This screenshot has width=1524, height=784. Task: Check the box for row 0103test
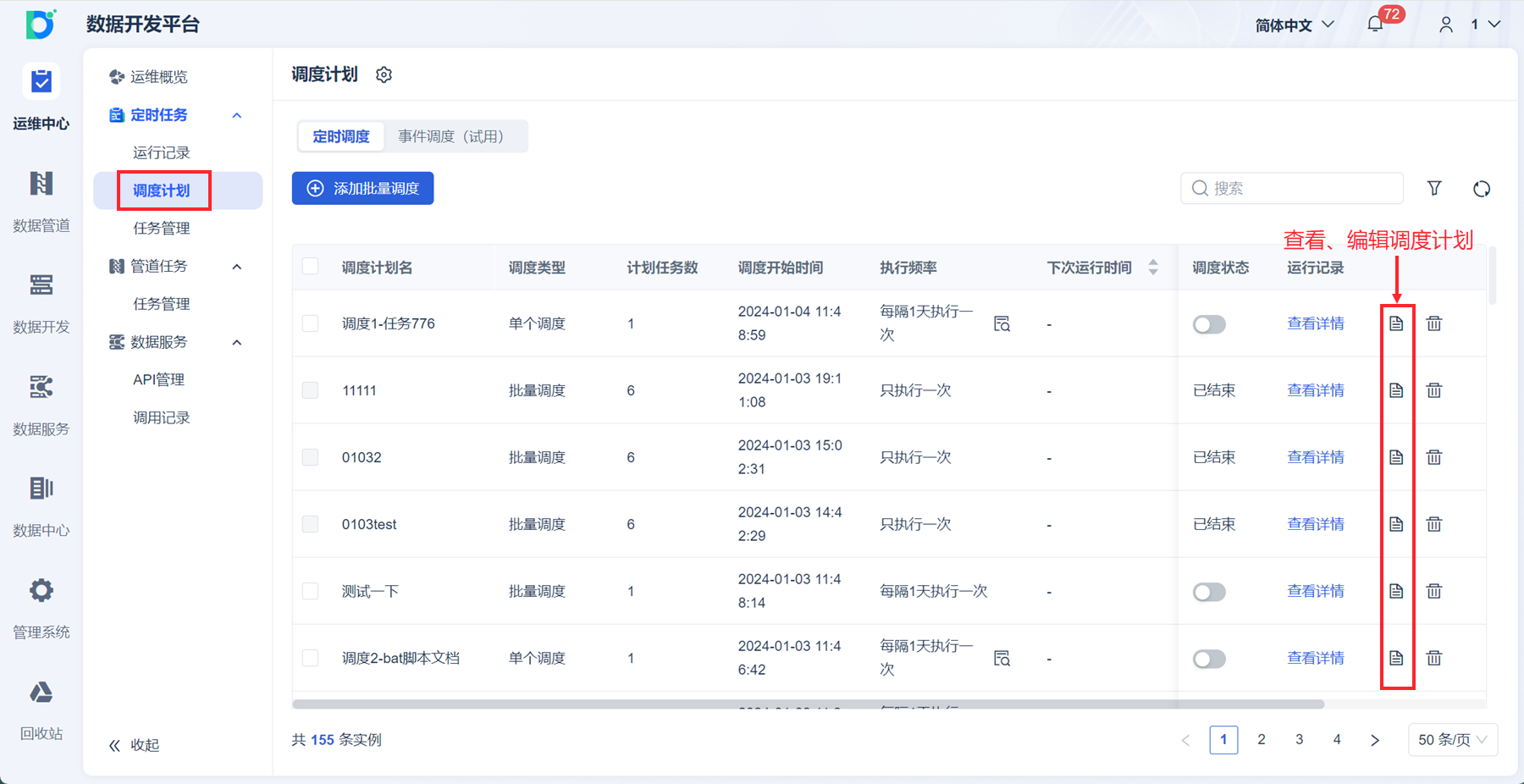311,524
